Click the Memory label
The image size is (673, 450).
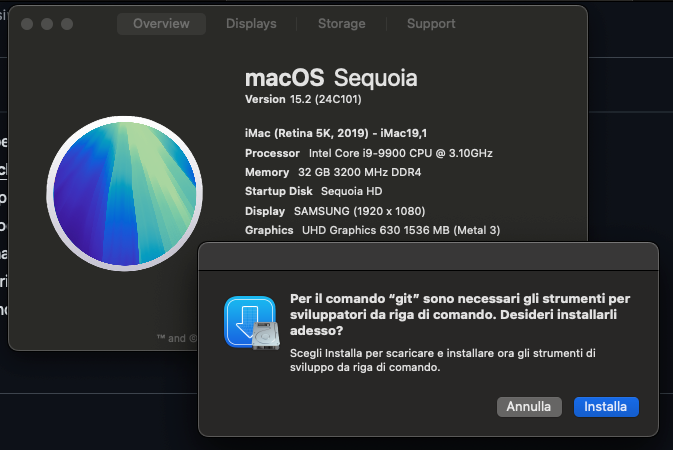pos(267,172)
